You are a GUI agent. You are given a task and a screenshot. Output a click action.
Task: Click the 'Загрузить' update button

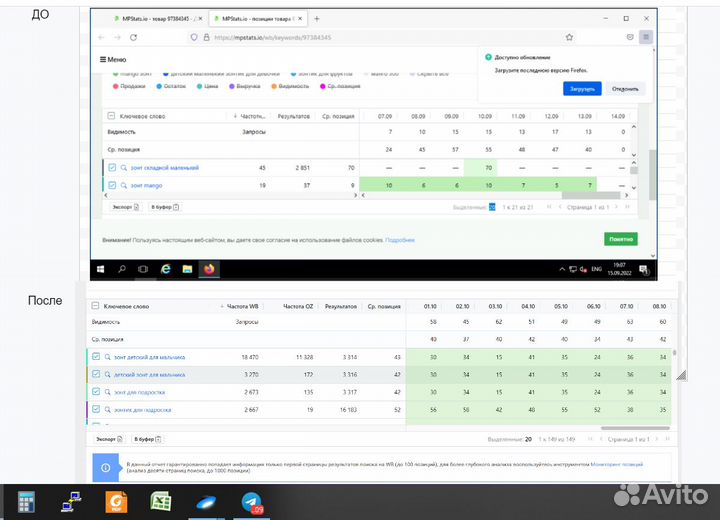click(x=582, y=89)
